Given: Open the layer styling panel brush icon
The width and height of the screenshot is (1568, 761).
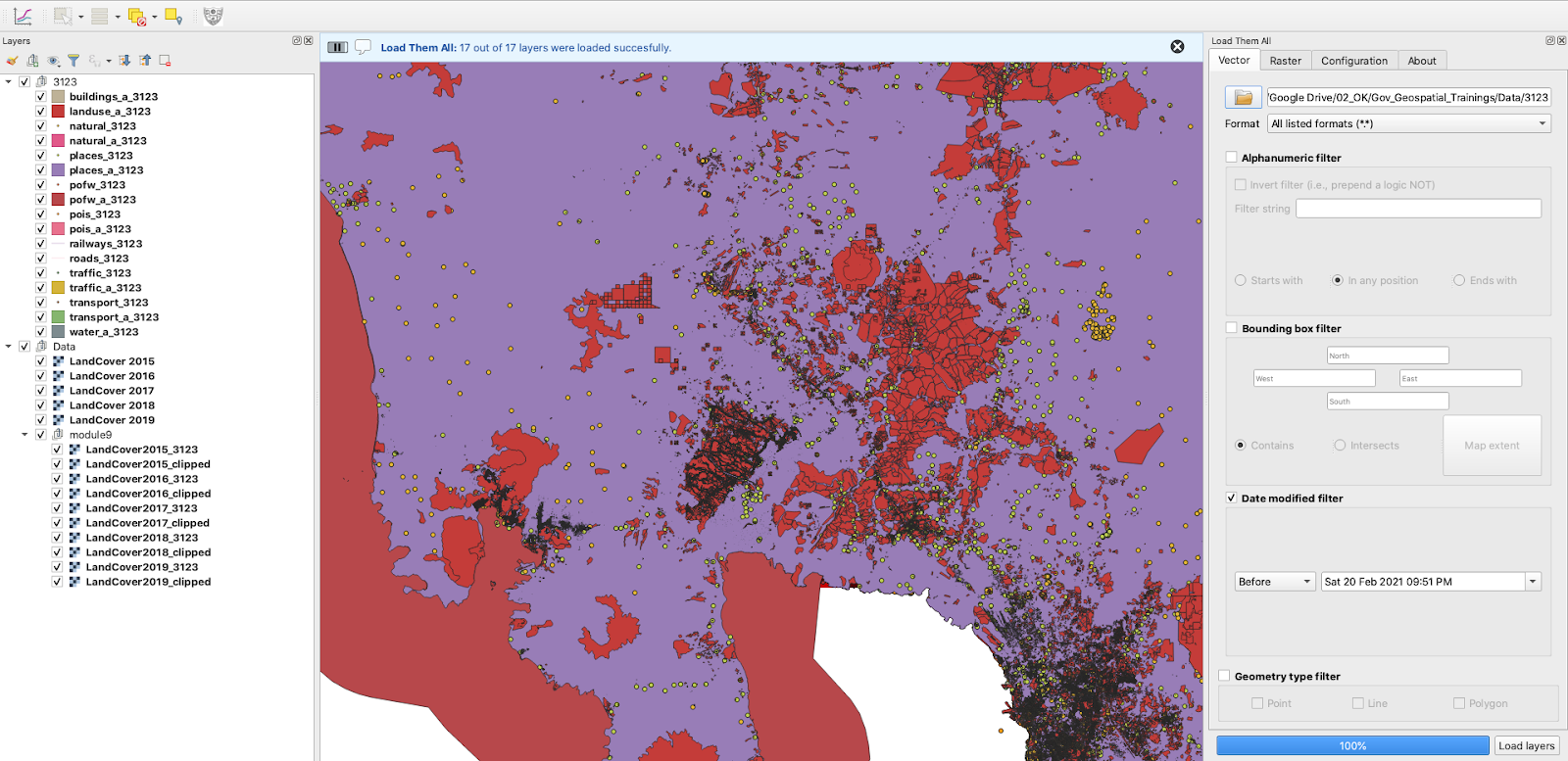Looking at the screenshot, I should click(x=12, y=61).
